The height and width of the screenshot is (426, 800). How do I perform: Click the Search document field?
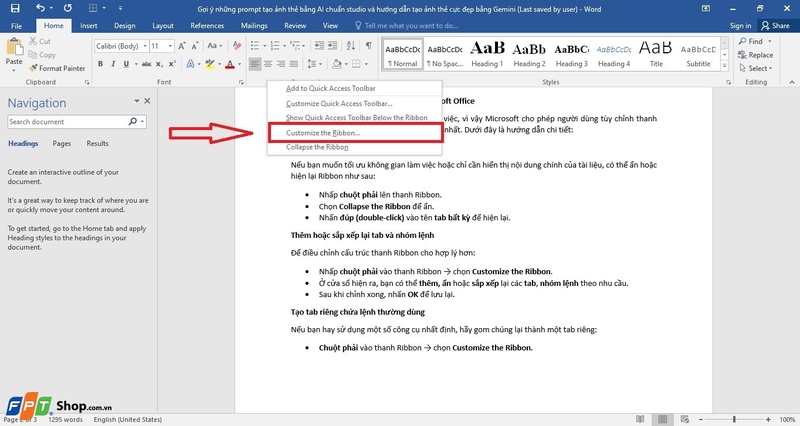68,121
